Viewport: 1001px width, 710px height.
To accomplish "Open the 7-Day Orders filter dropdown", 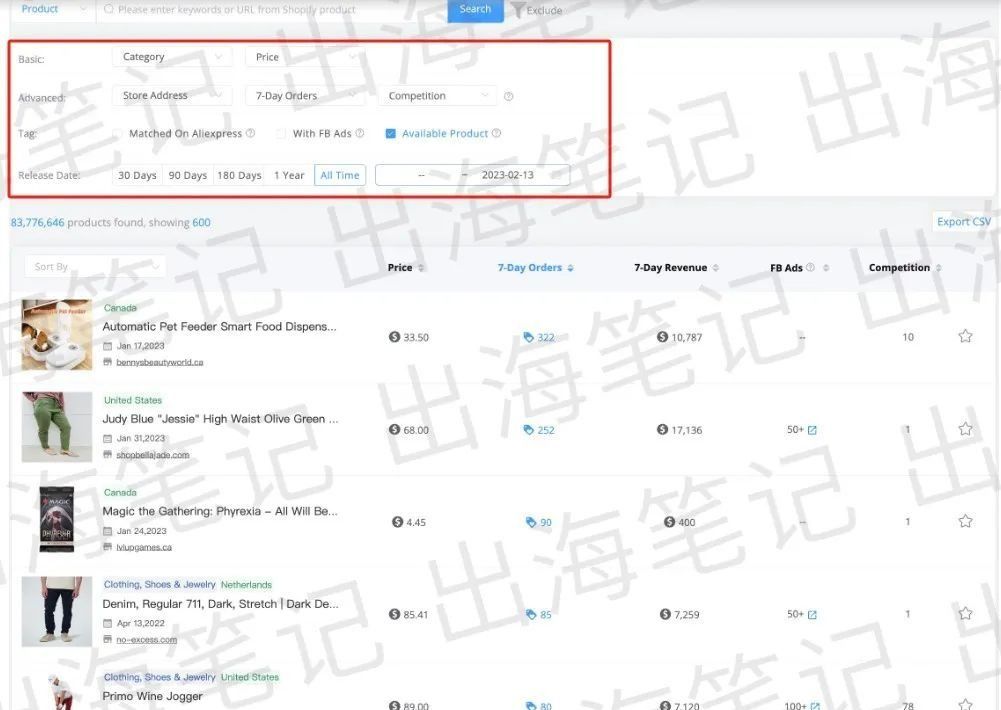I will click(305, 96).
